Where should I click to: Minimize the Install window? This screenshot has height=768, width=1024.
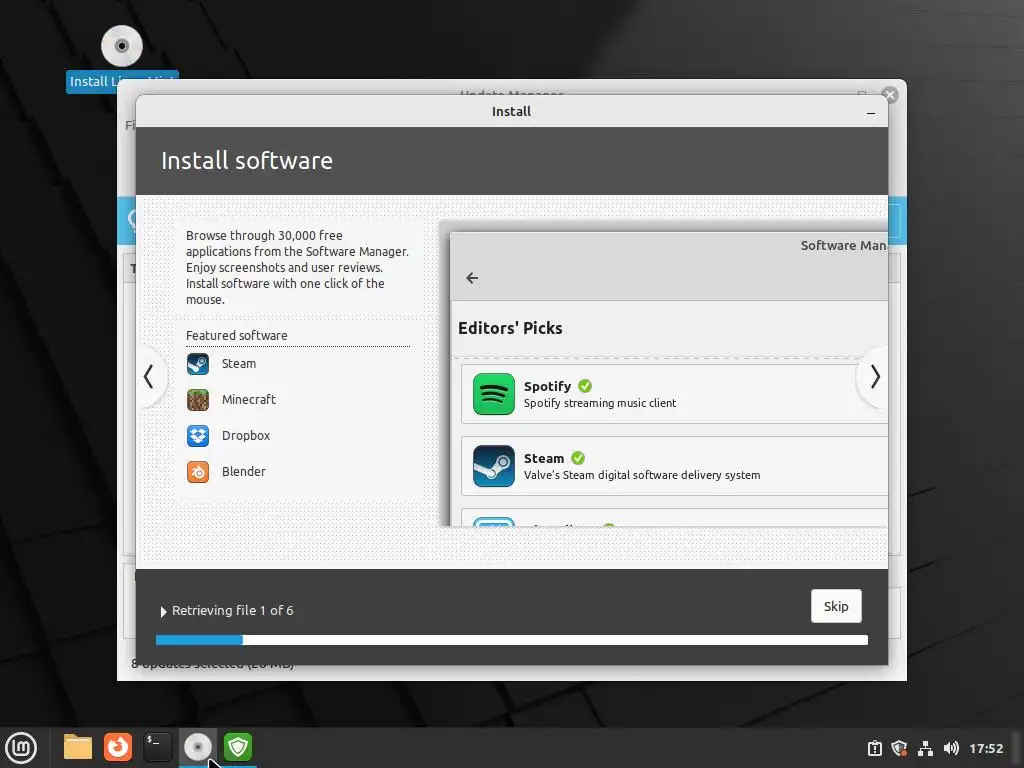click(x=871, y=112)
